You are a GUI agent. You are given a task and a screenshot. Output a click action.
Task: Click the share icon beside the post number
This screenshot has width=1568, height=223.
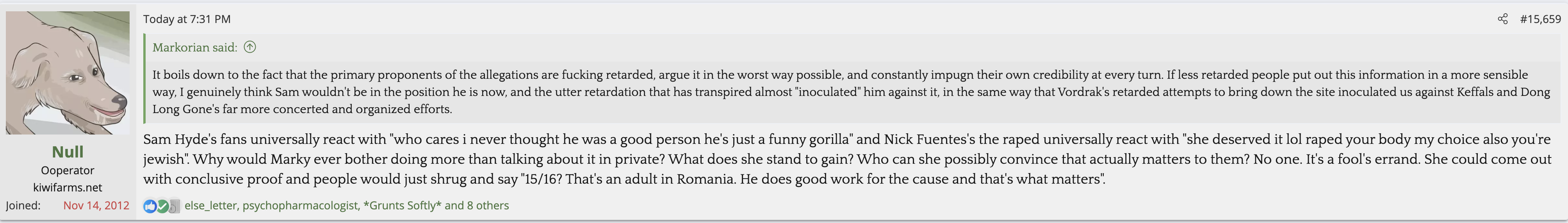pyautogui.click(x=1502, y=19)
